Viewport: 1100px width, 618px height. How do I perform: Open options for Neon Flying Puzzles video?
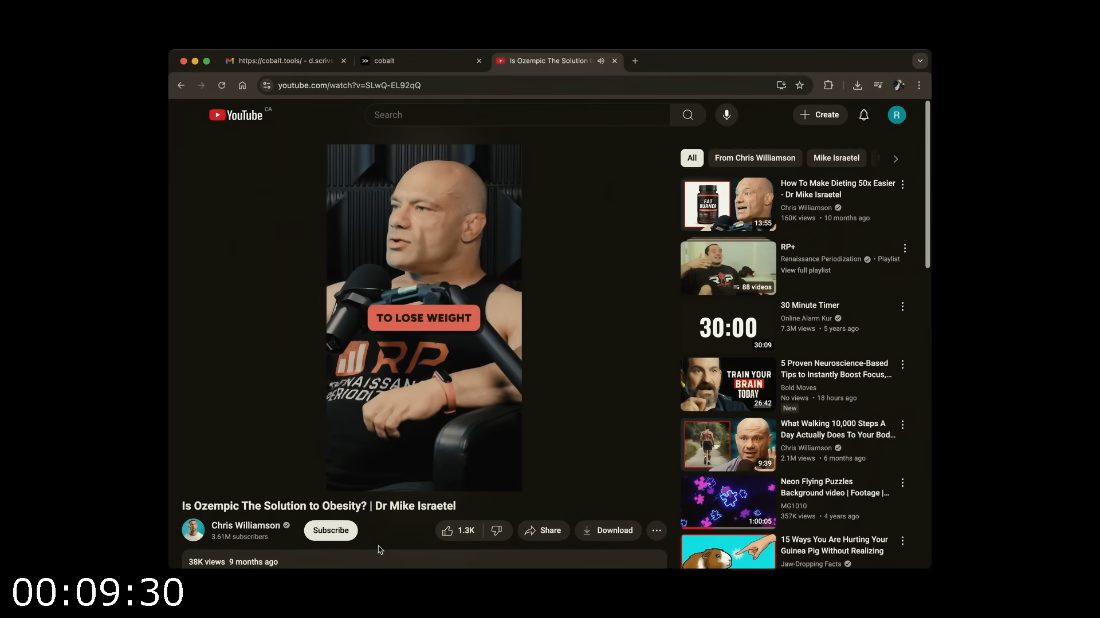click(x=903, y=483)
